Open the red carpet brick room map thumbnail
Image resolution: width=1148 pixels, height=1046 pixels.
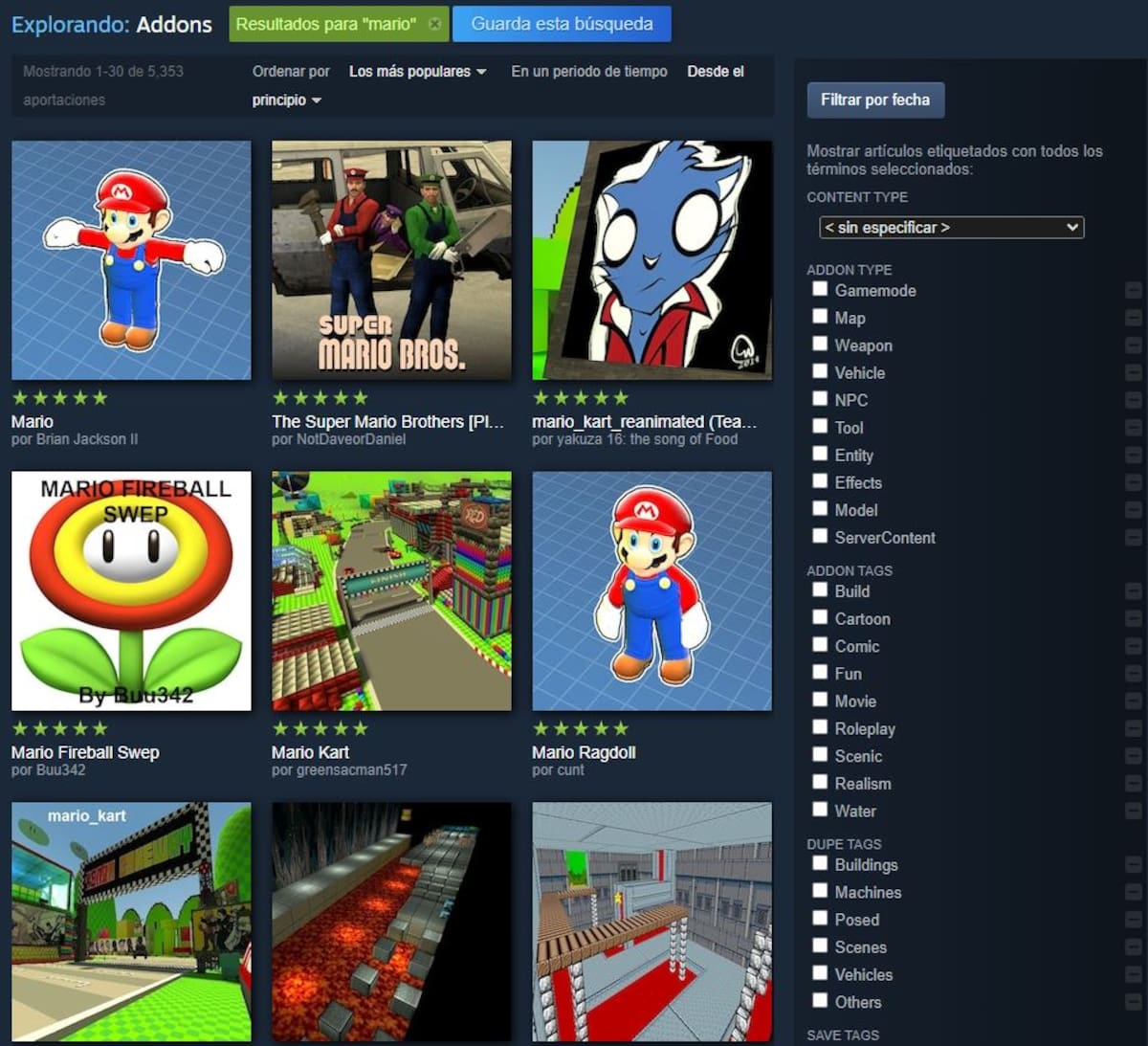tap(651, 922)
